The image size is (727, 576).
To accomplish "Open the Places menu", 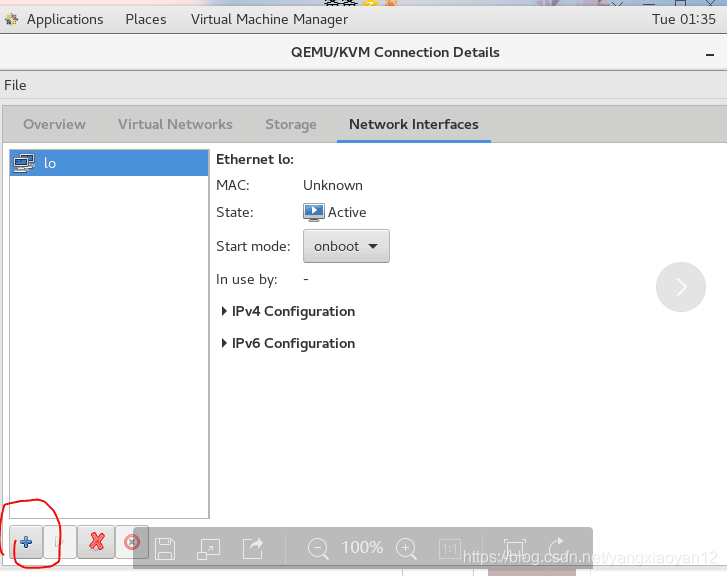I will coord(146,19).
